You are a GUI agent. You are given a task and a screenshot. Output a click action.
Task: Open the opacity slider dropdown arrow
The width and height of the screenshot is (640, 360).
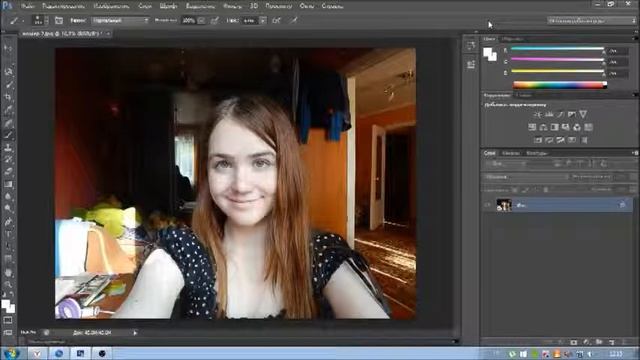pyautogui.click(x=201, y=20)
